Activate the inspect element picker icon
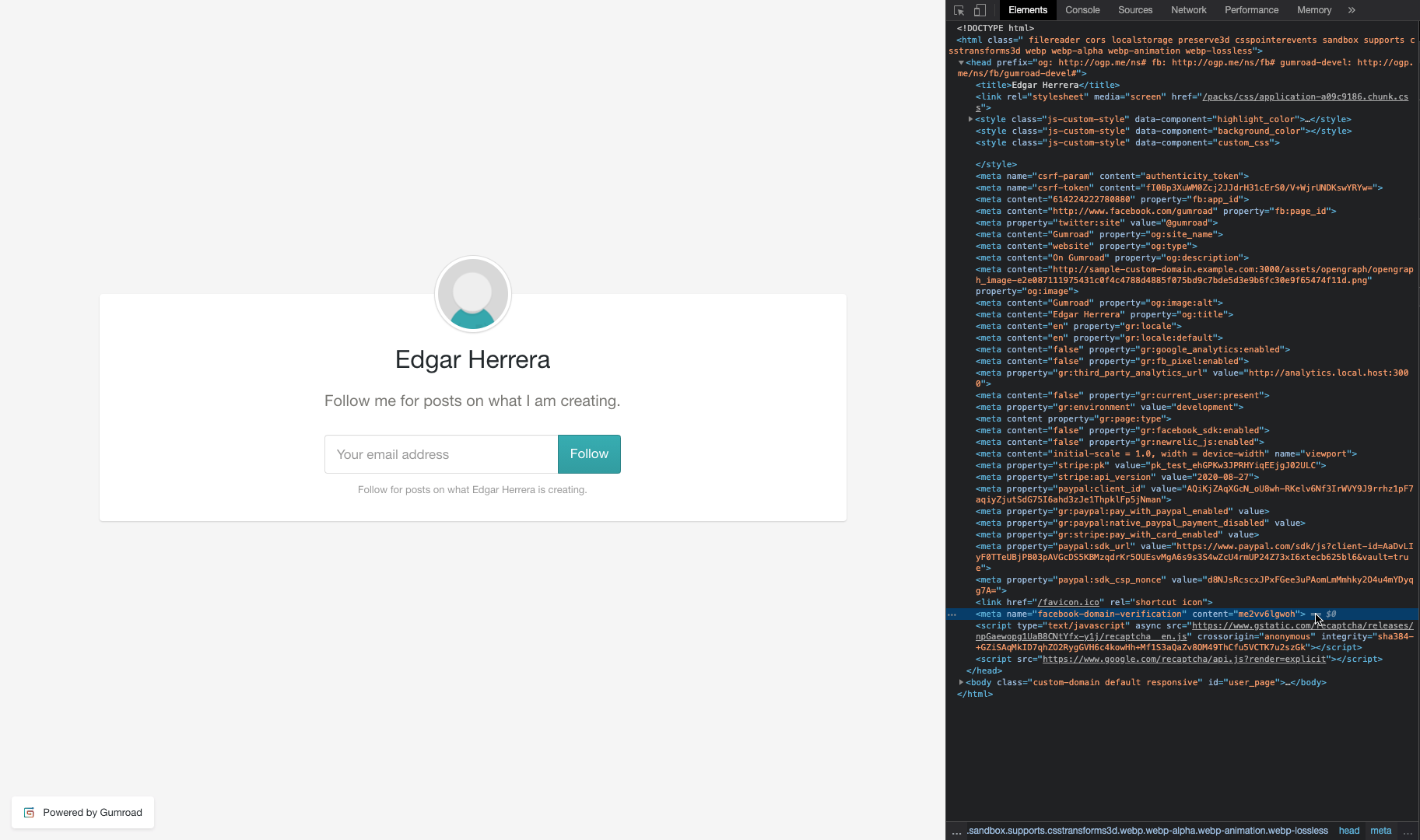The width and height of the screenshot is (1420, 840). (959, 10)
